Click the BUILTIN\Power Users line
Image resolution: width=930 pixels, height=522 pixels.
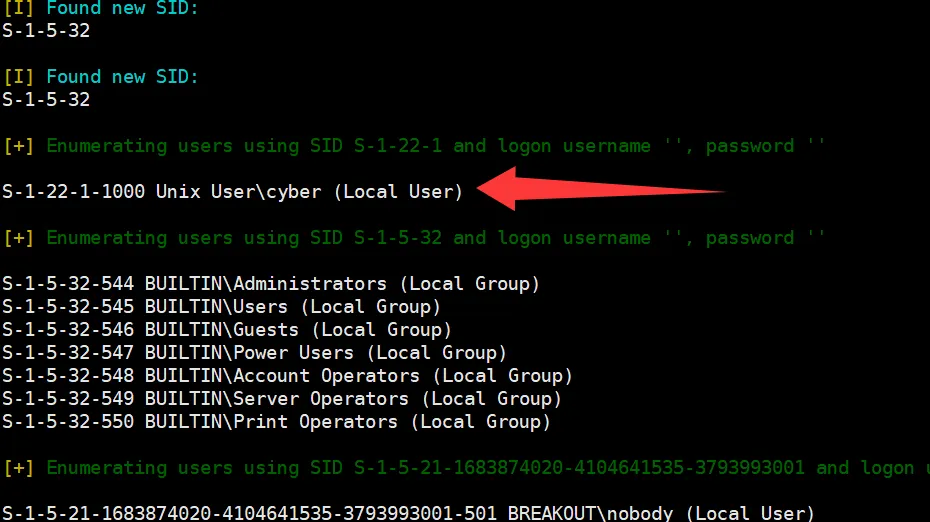pos(254,353)
